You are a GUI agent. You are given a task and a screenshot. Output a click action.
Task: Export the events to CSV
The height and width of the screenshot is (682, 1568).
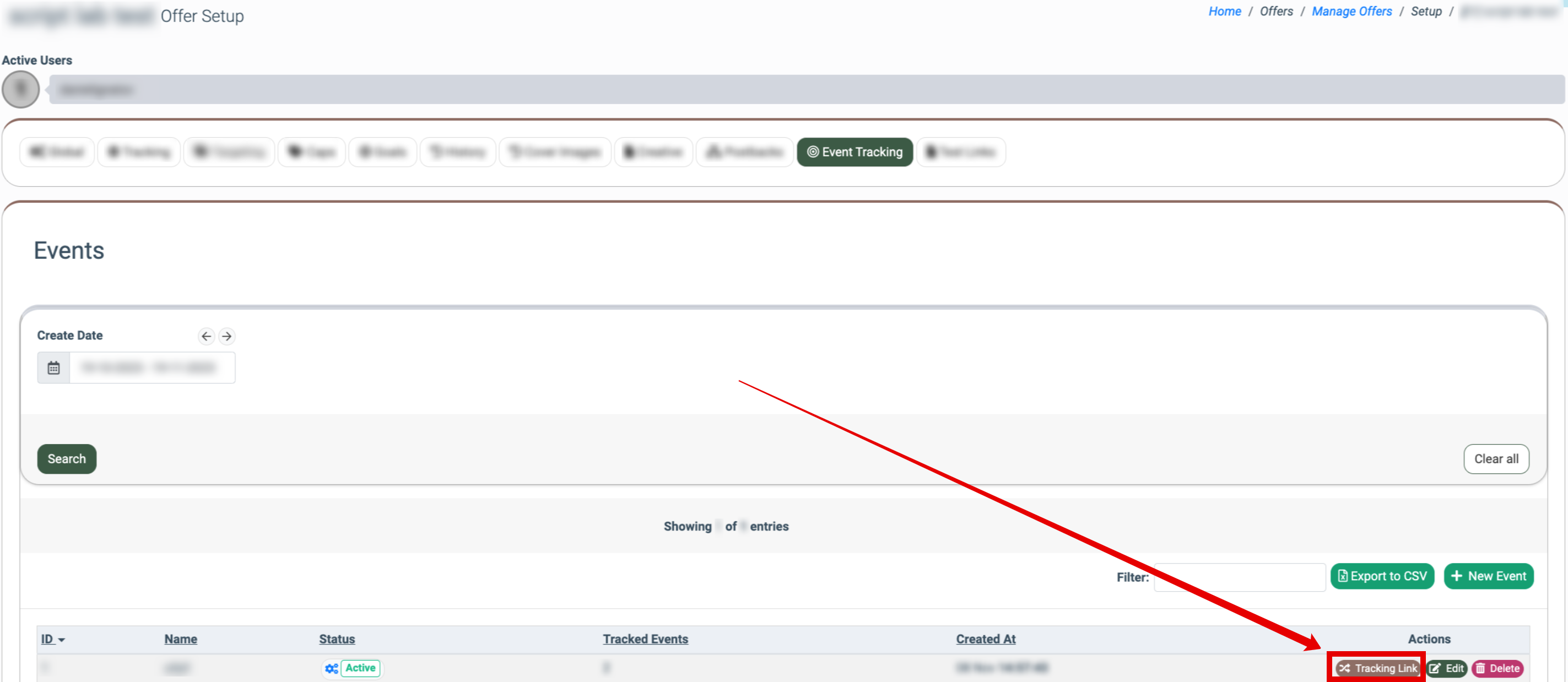coord(1382,576)
